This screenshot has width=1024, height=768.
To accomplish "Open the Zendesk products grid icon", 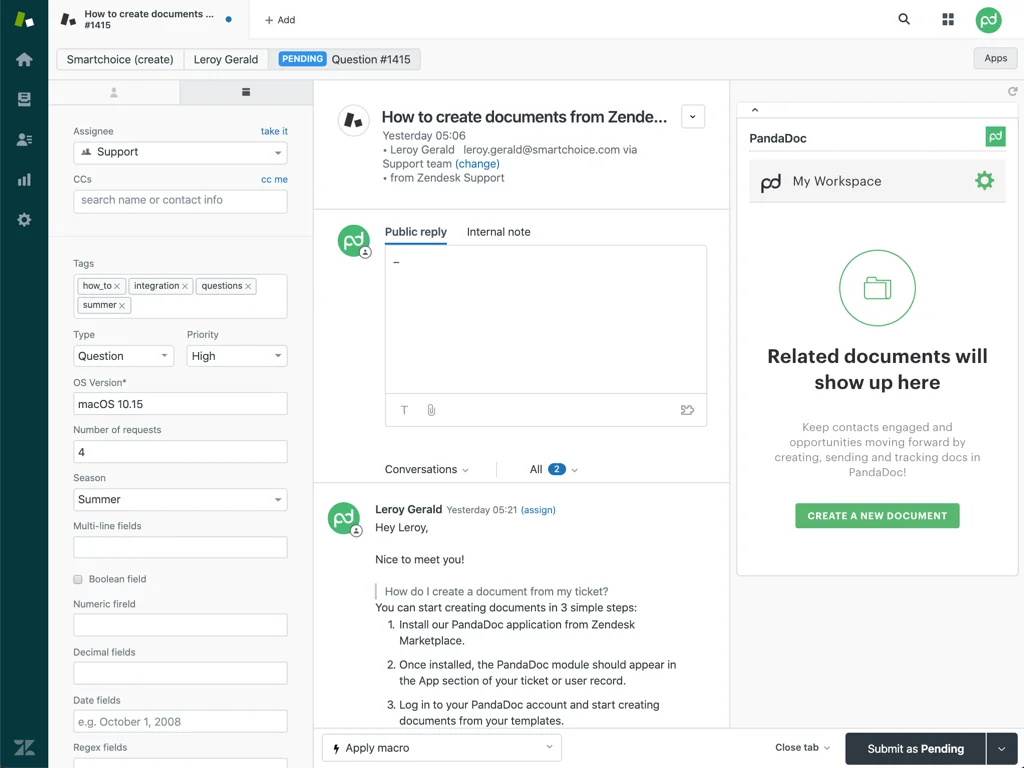I will 947,19.
